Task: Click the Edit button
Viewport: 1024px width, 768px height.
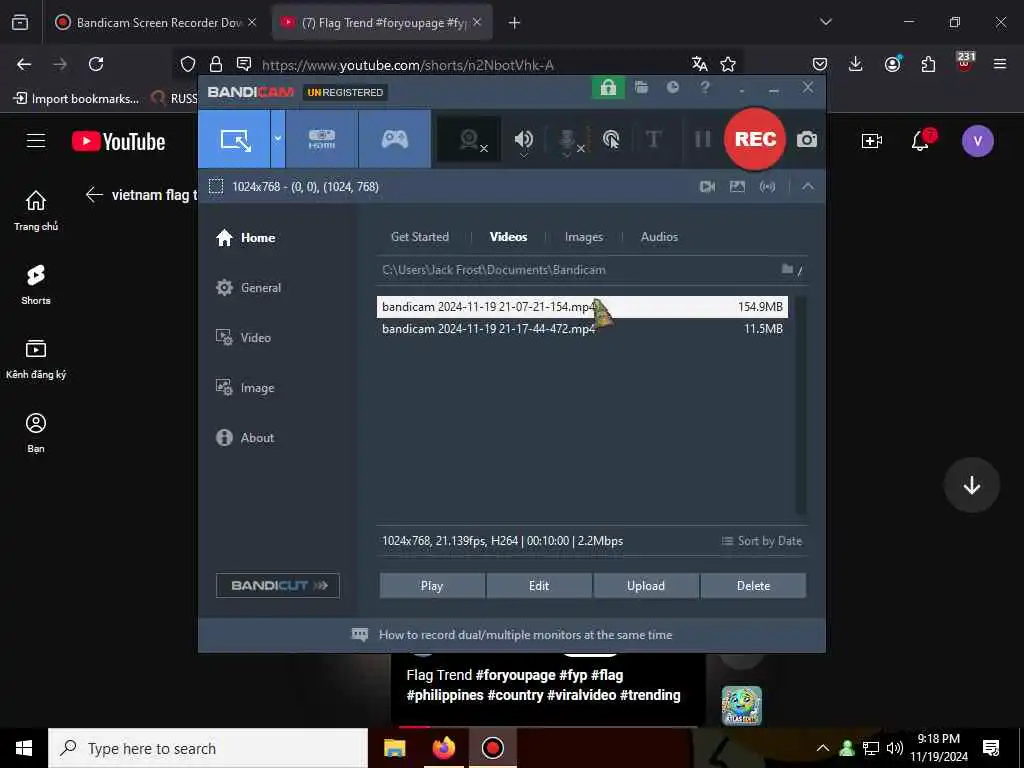Action: [x=539, y=586]
